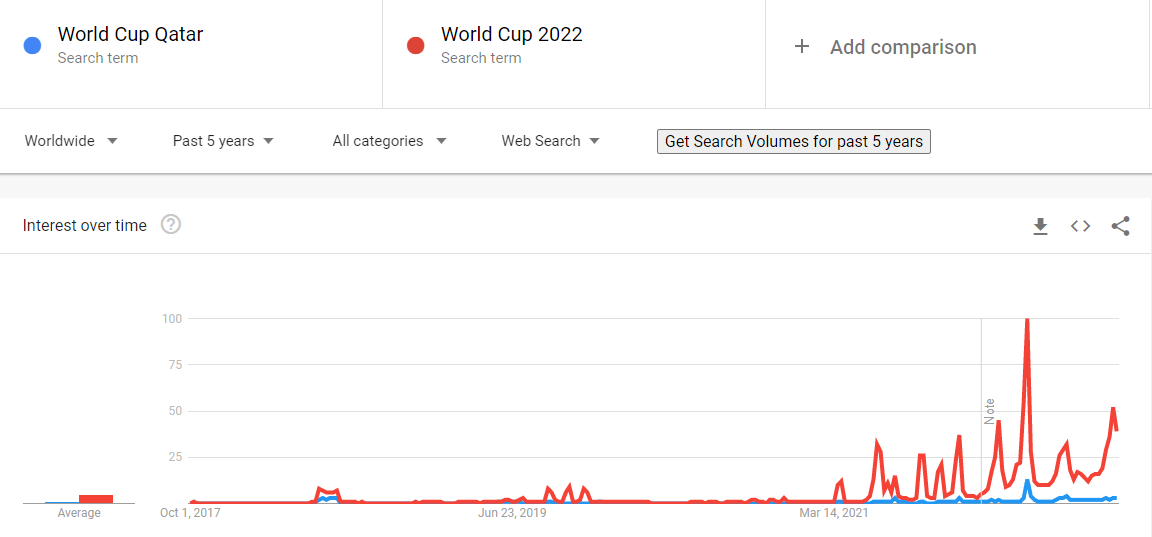The image size is (1152, 537).
Task: Open the Web Search type dropdown
Action: 550,141
